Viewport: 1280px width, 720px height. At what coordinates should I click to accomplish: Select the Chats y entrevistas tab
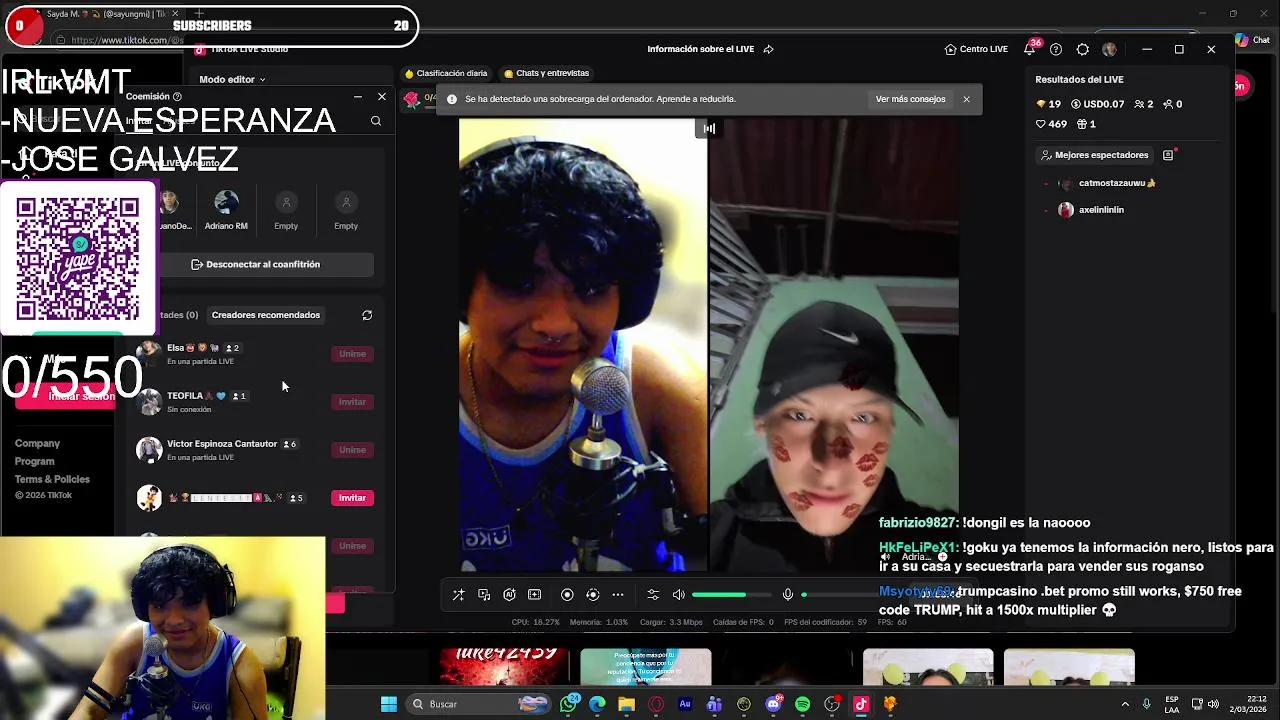[547, 73]
